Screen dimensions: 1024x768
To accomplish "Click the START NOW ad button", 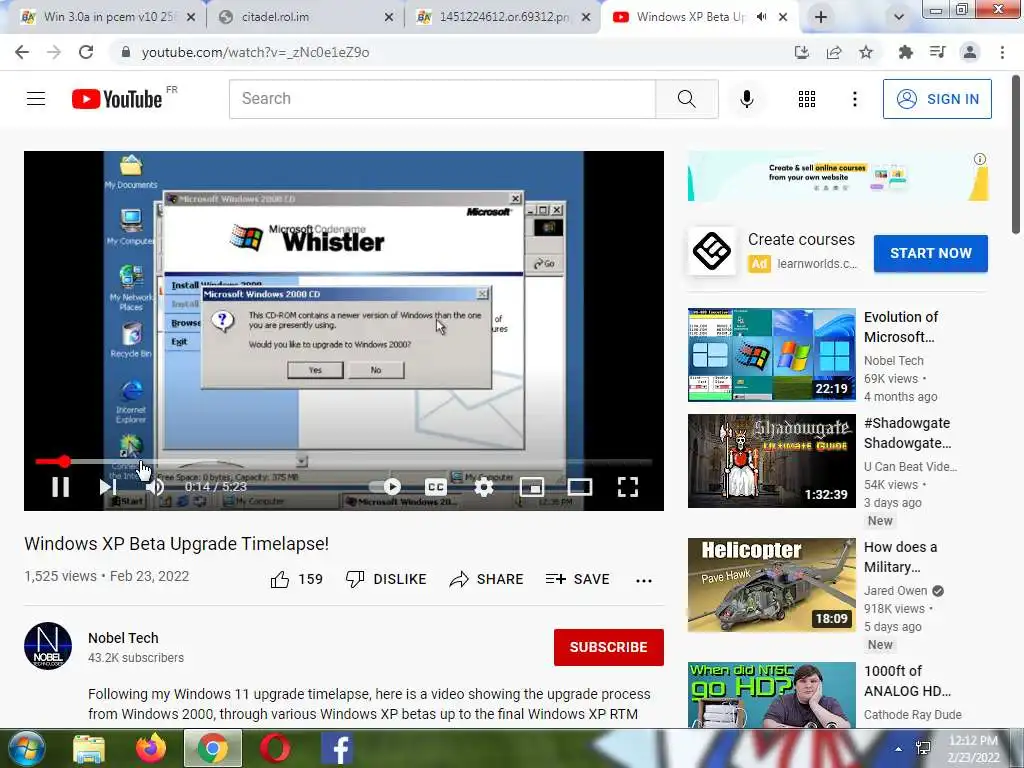I will tap(931, 253).
